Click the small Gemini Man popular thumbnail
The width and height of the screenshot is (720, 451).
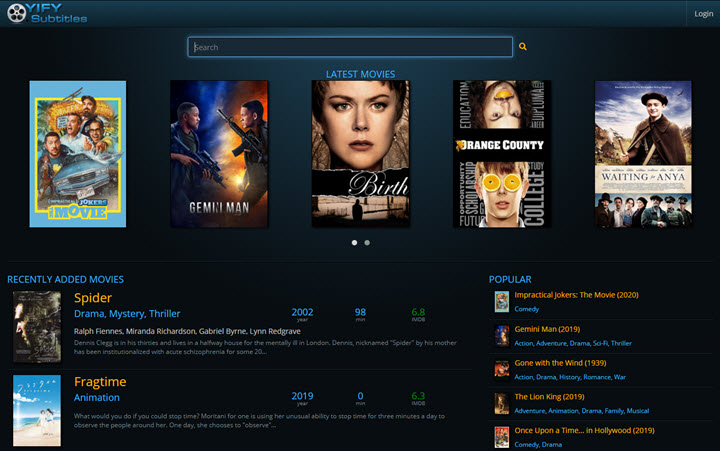point(502,336)
